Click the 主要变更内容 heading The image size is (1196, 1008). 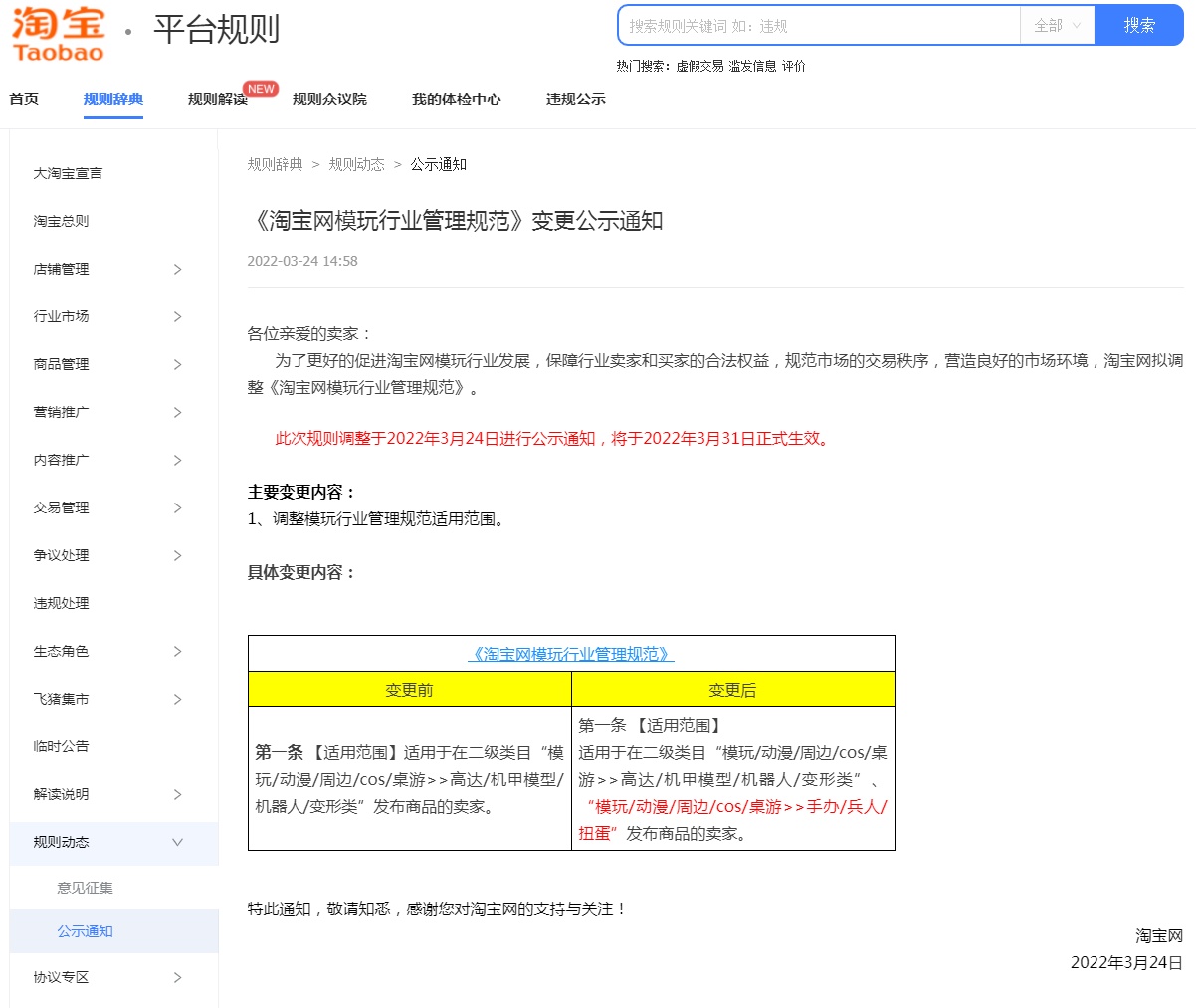(302, 492)
